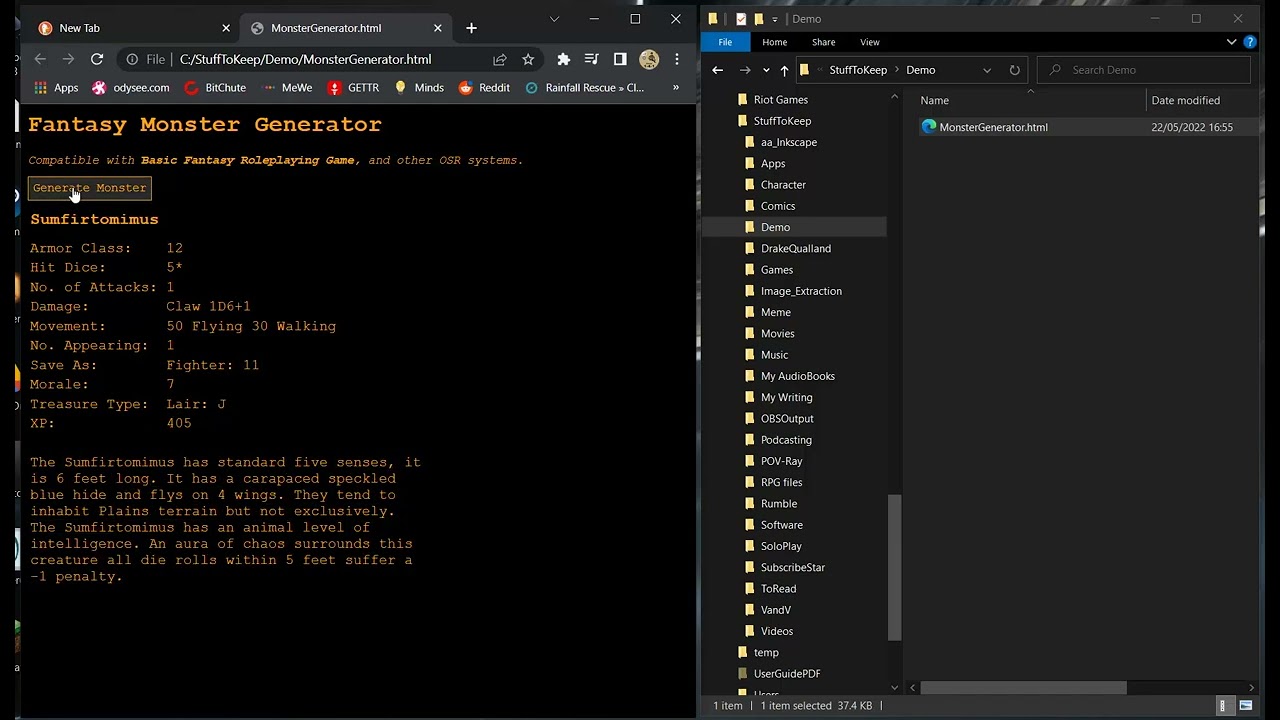
Task: Open the Reddit bookmark
Action: point(484,88)
